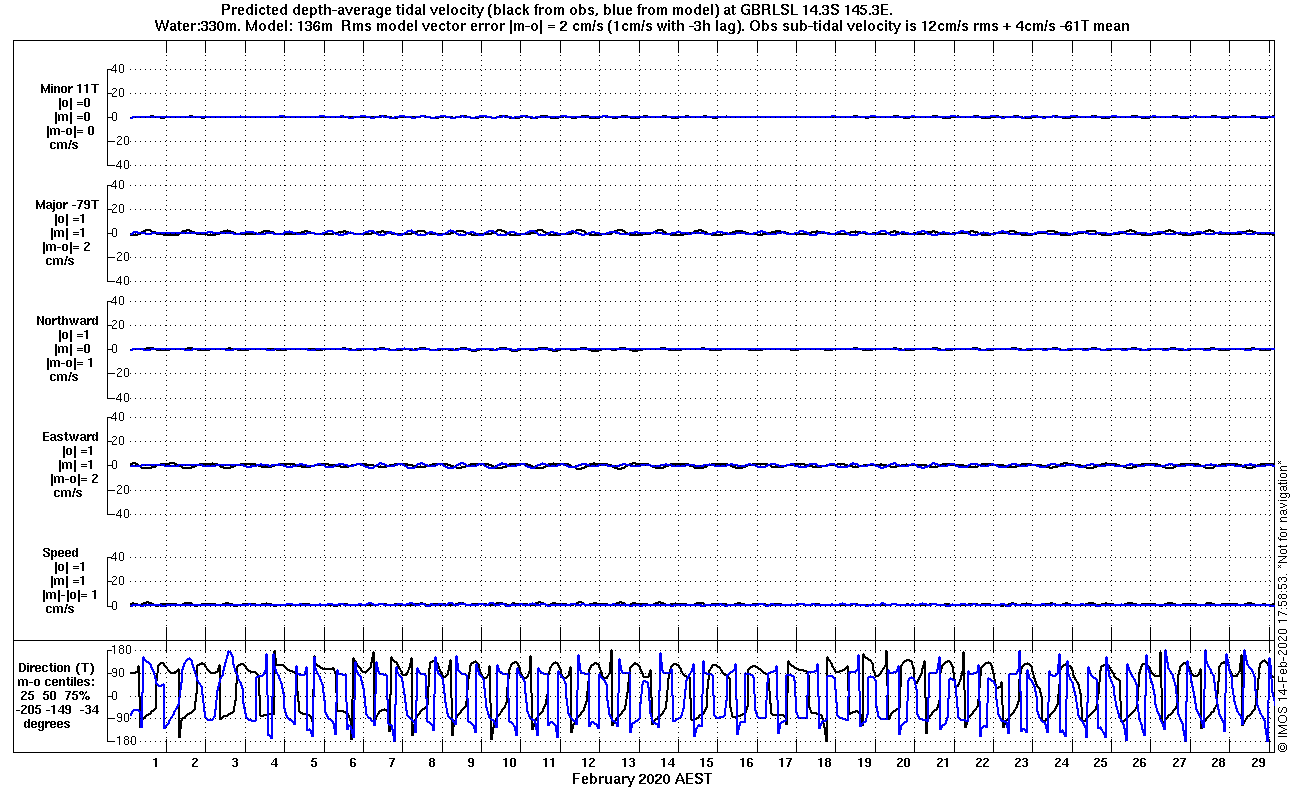Select the 'Northward' panel label
Screen dimensions: 1300x800
(68, 320)
